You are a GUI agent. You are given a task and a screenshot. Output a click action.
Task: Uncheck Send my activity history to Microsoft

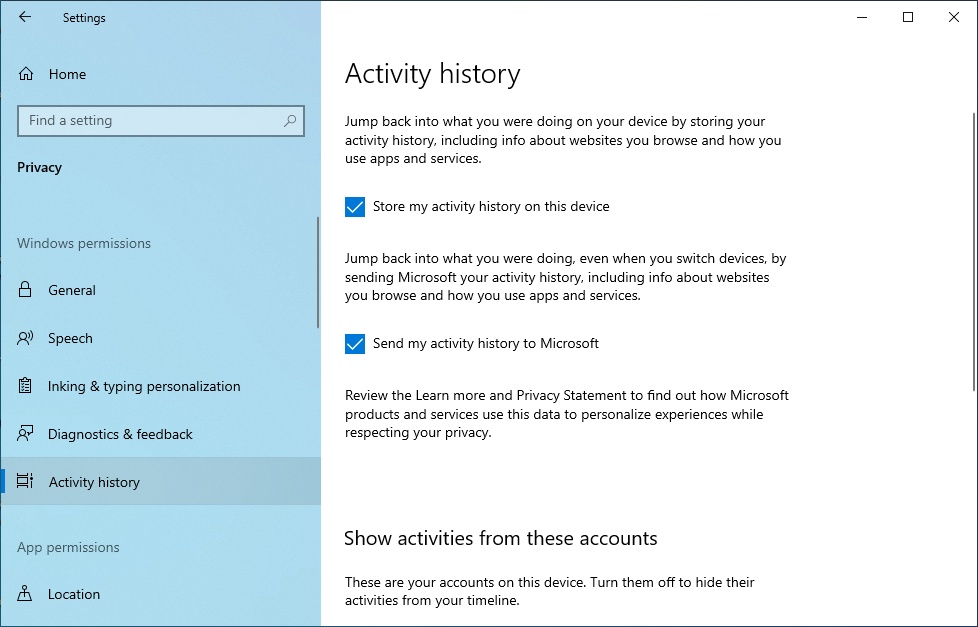(355, 344)
